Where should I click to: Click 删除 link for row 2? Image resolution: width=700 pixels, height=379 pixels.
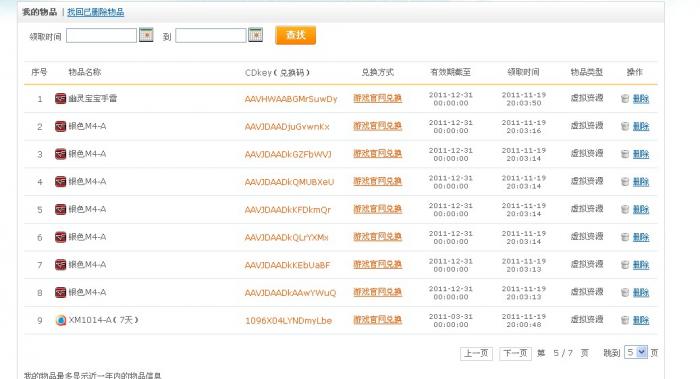pyautogui.click(x=641, y=126)
